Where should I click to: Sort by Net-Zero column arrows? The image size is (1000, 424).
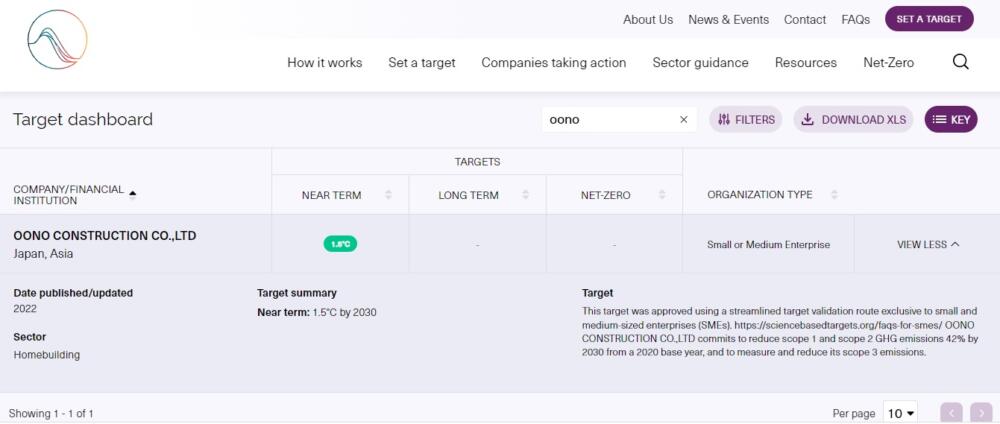[x=663, y=195]
